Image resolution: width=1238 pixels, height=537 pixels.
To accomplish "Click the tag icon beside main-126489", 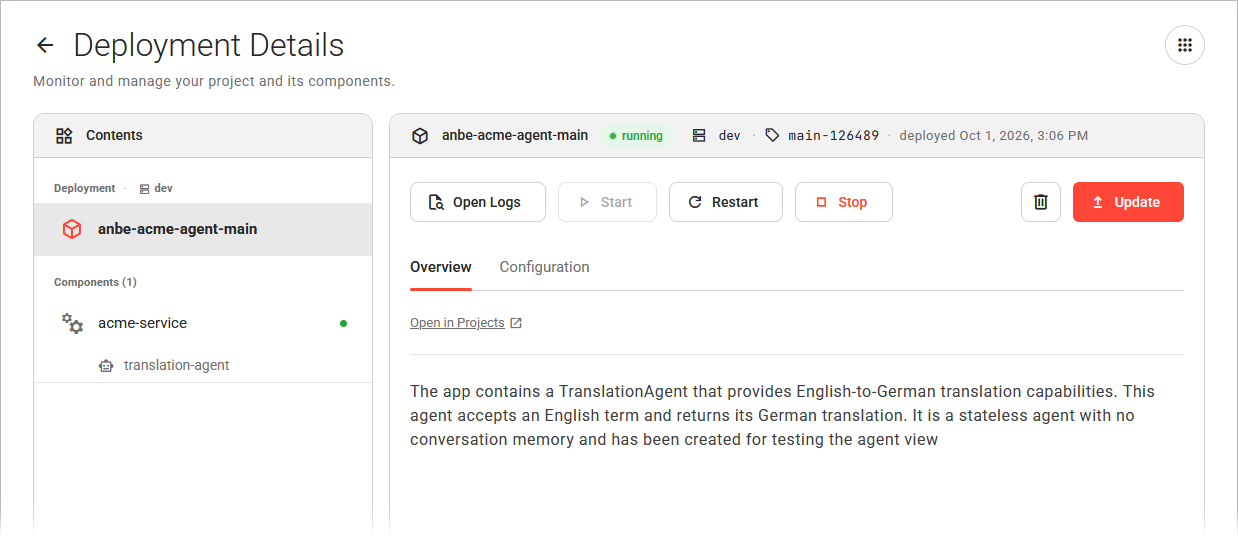I will click(x=772, y=135).
